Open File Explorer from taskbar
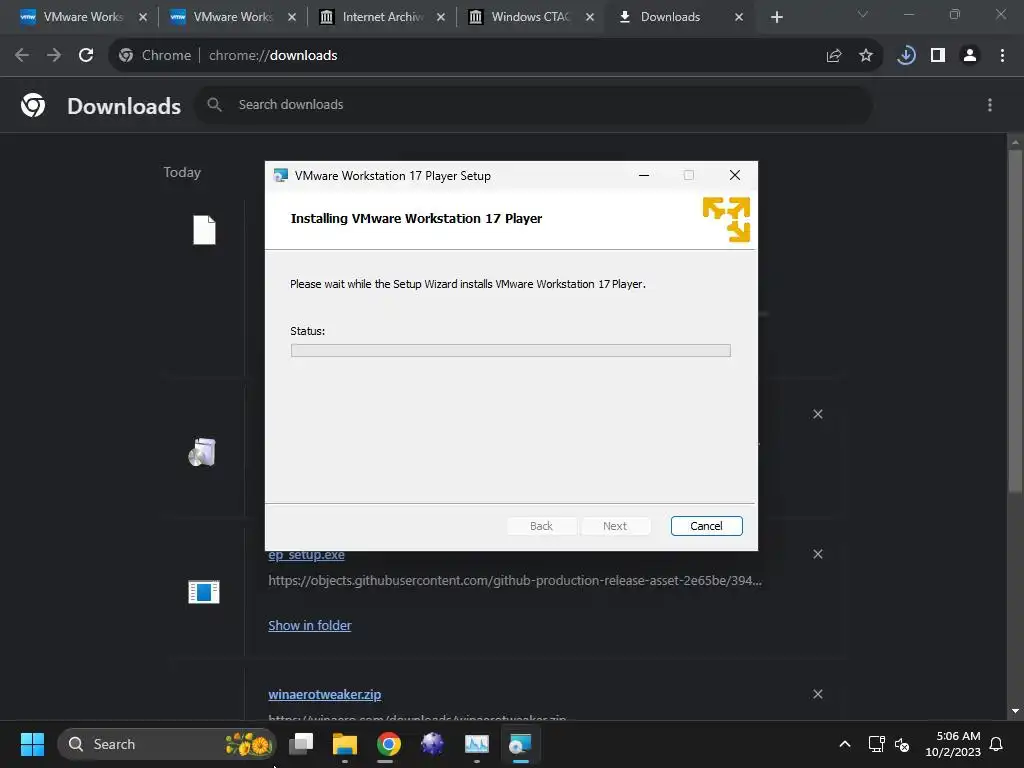Screen dimensions: 1024x768 345,743
